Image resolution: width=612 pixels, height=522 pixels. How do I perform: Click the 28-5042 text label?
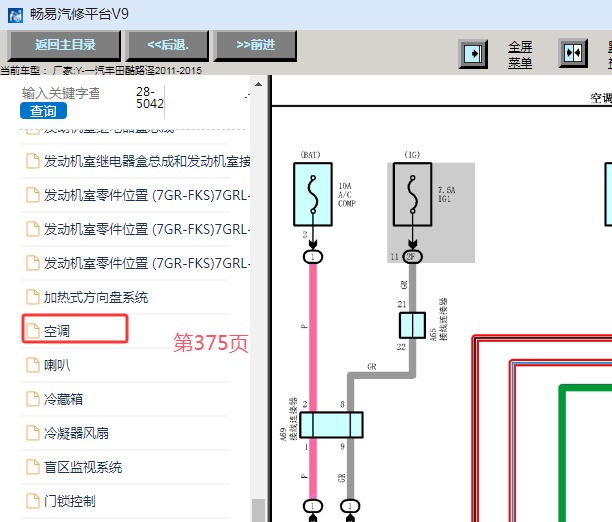tap(149, 98)
